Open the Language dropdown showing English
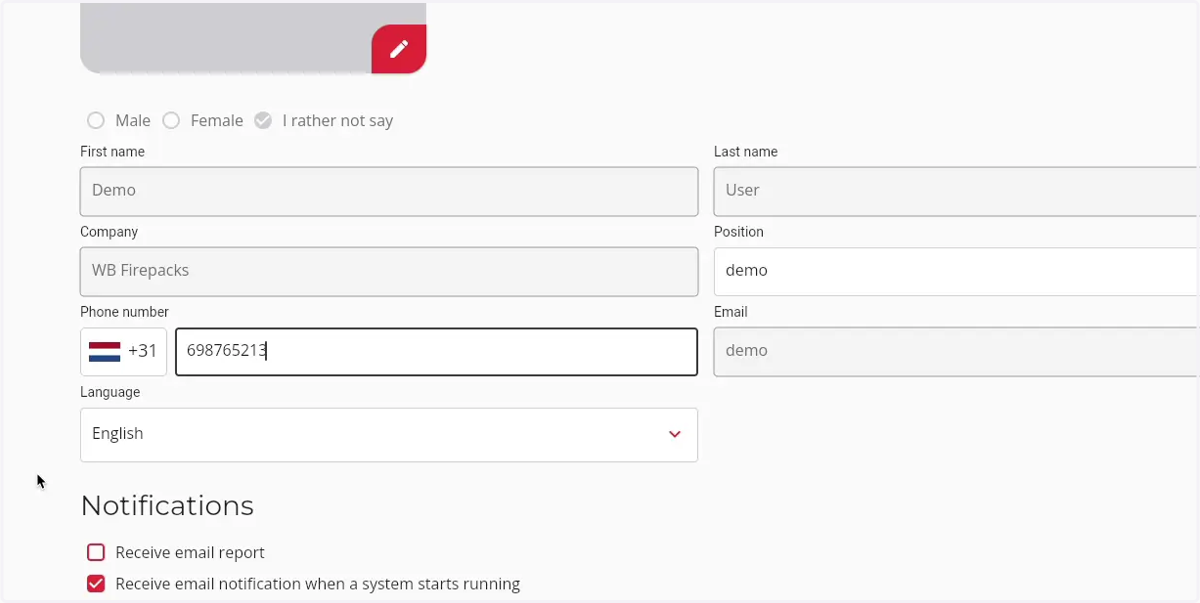Image resolution: width=1200 pixels, height=603 pixels. coord(389,435)
